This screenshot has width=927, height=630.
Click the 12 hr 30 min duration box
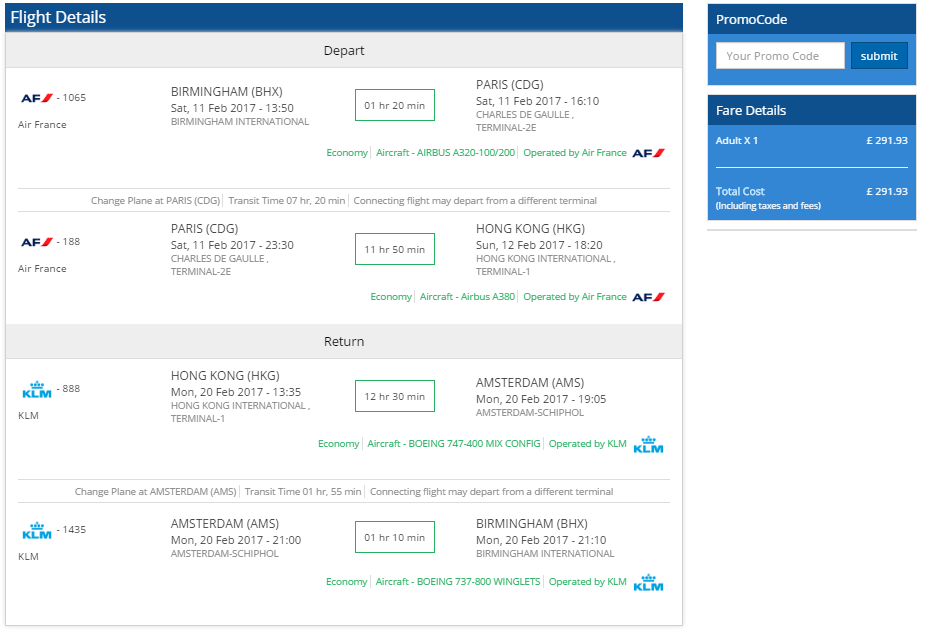(394, 396)
